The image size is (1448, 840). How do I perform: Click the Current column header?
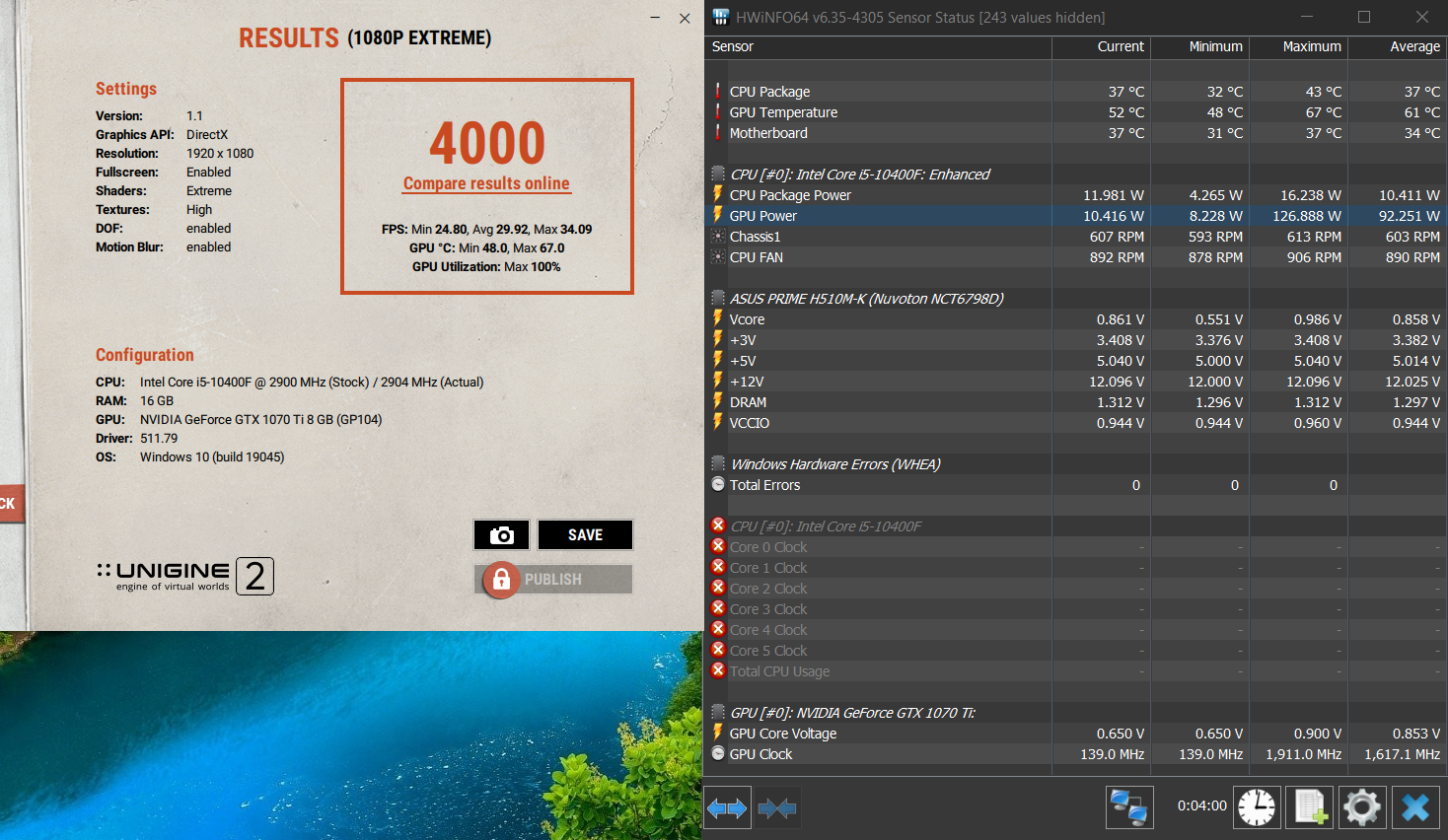pyautogui.click(x=1121, y=46)
